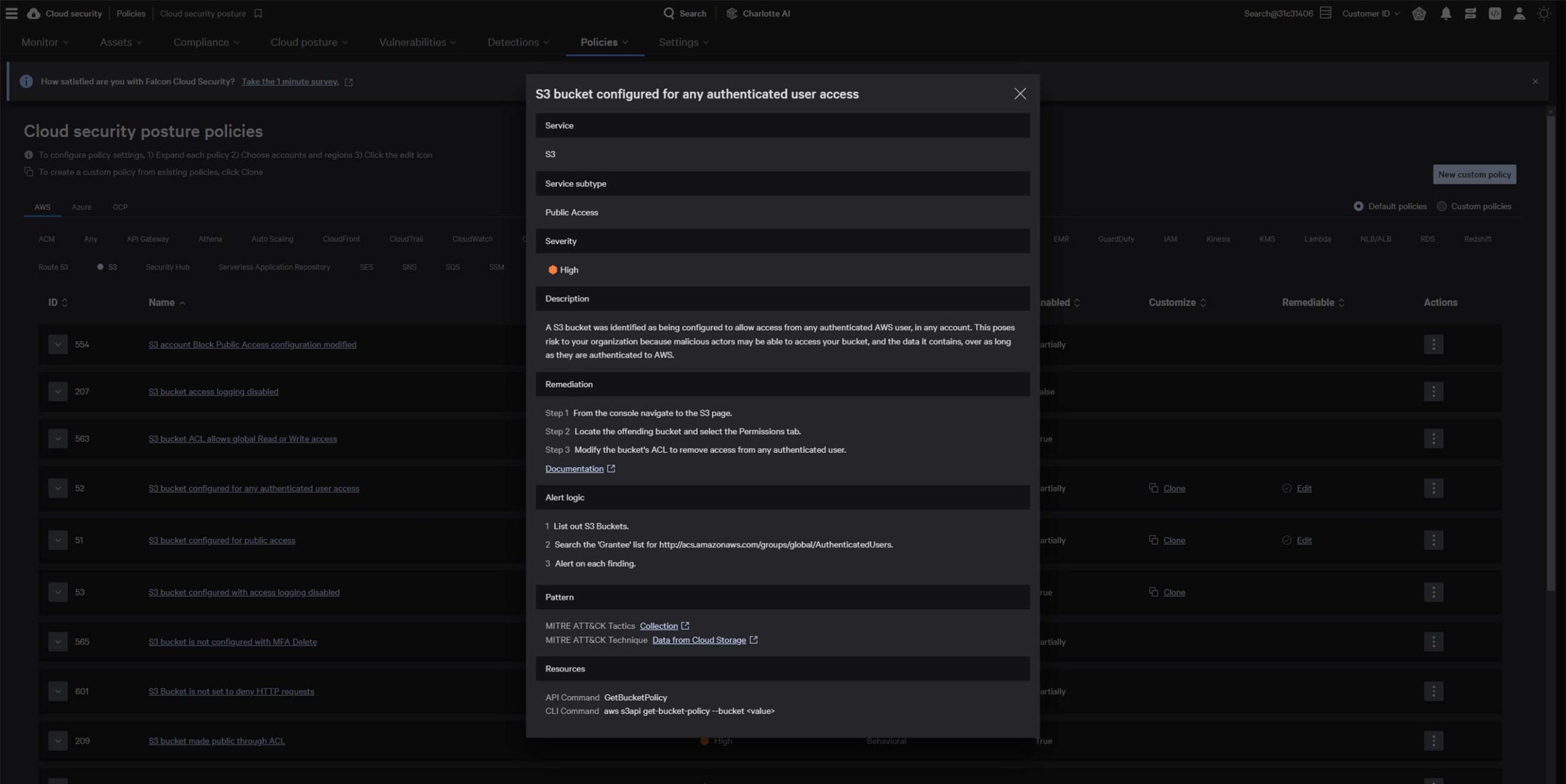Screen dimensions: 1566x784
Task: Open Charlotte AI assistant
Action: click(x=758, y=13)
